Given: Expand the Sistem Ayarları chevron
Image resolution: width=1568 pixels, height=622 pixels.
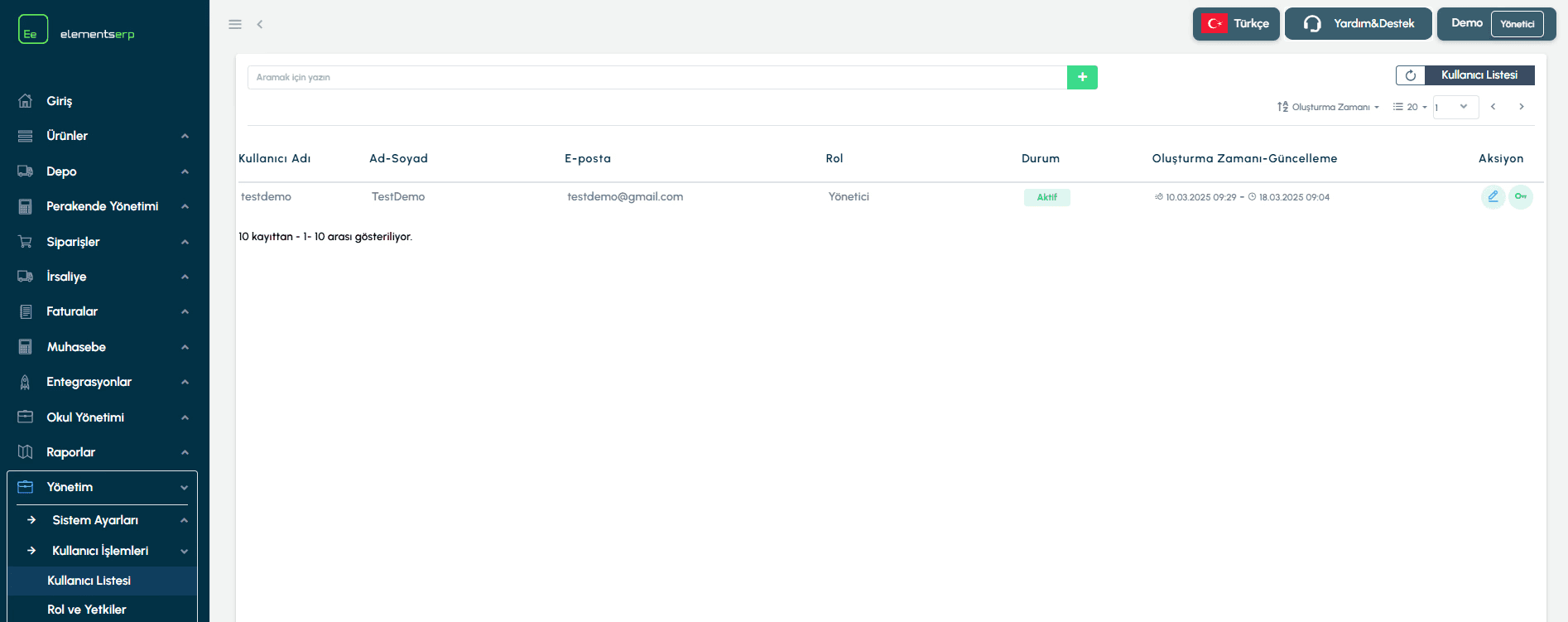Looking at the screenshot, I should 184,520.
